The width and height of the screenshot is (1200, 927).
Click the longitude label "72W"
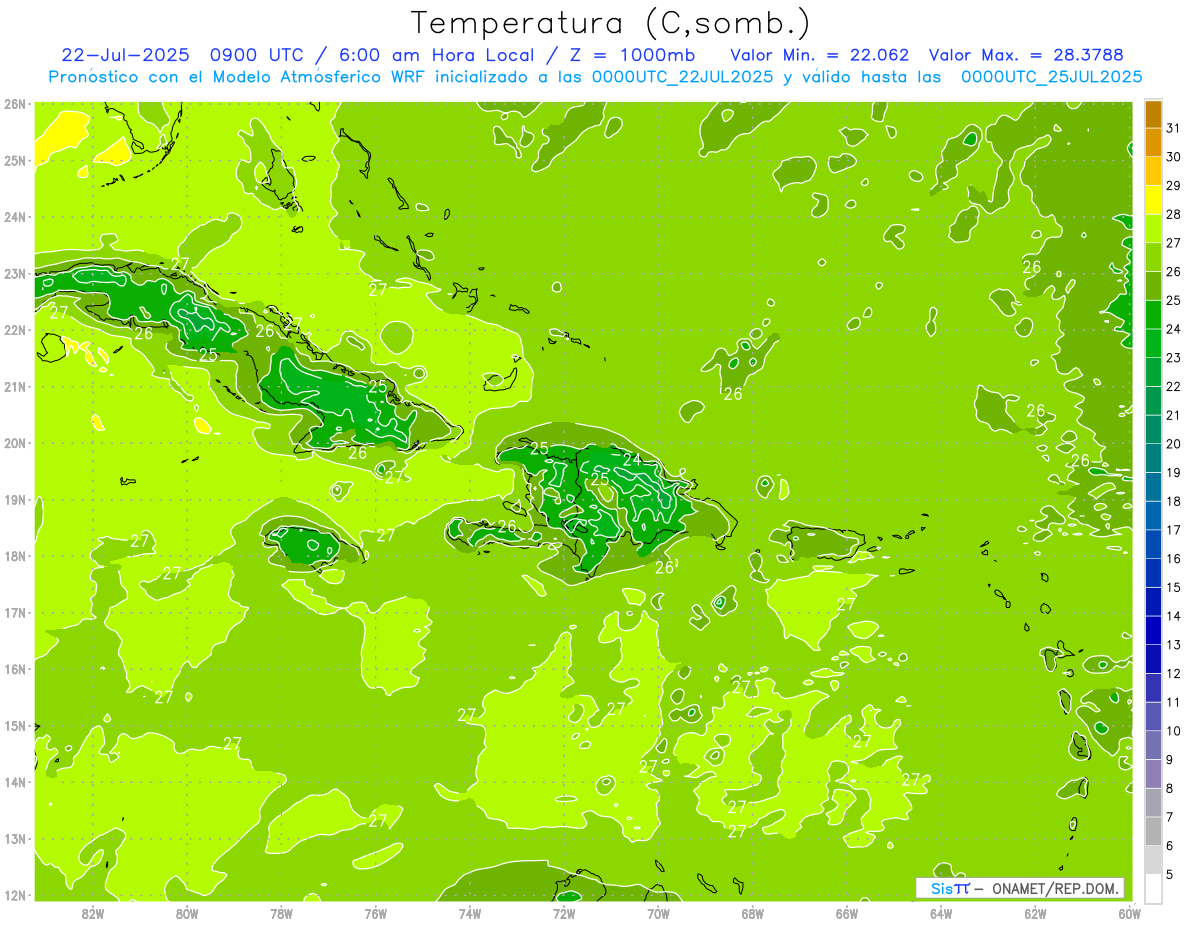(x=564, y=913)
